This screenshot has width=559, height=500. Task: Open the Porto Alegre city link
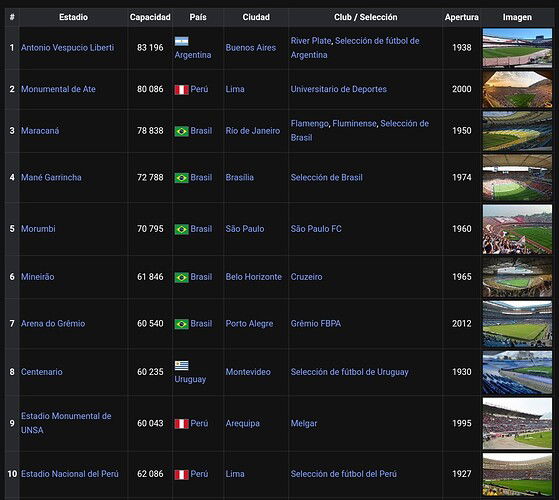click(x=249, y=324)
